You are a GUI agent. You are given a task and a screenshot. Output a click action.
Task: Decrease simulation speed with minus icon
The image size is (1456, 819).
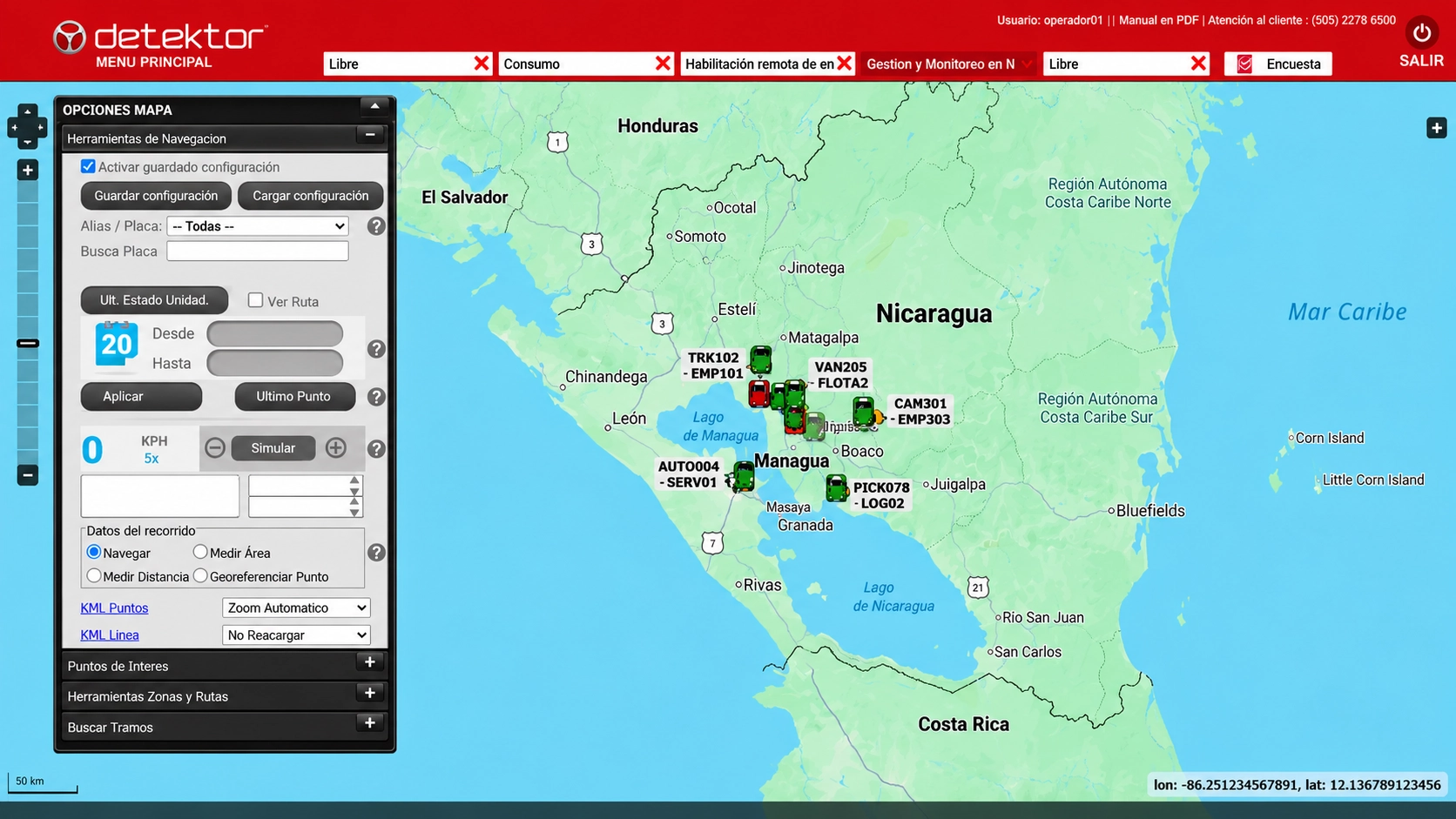pos(215,448)
